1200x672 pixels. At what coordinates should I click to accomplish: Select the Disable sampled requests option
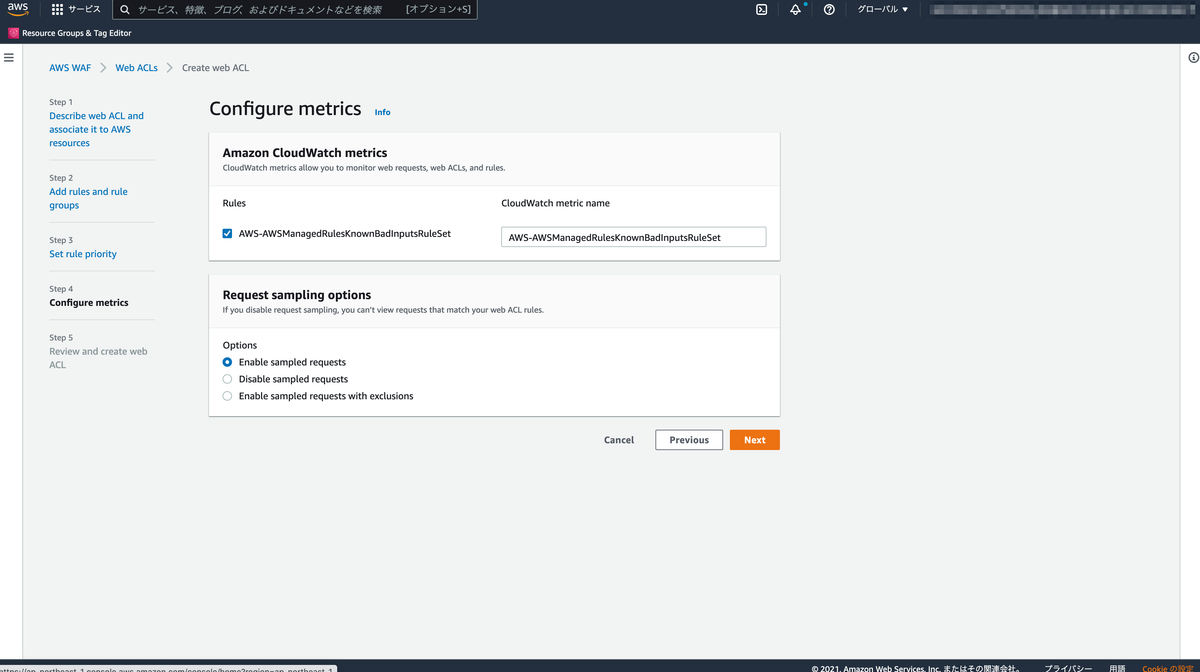[227, 379]
